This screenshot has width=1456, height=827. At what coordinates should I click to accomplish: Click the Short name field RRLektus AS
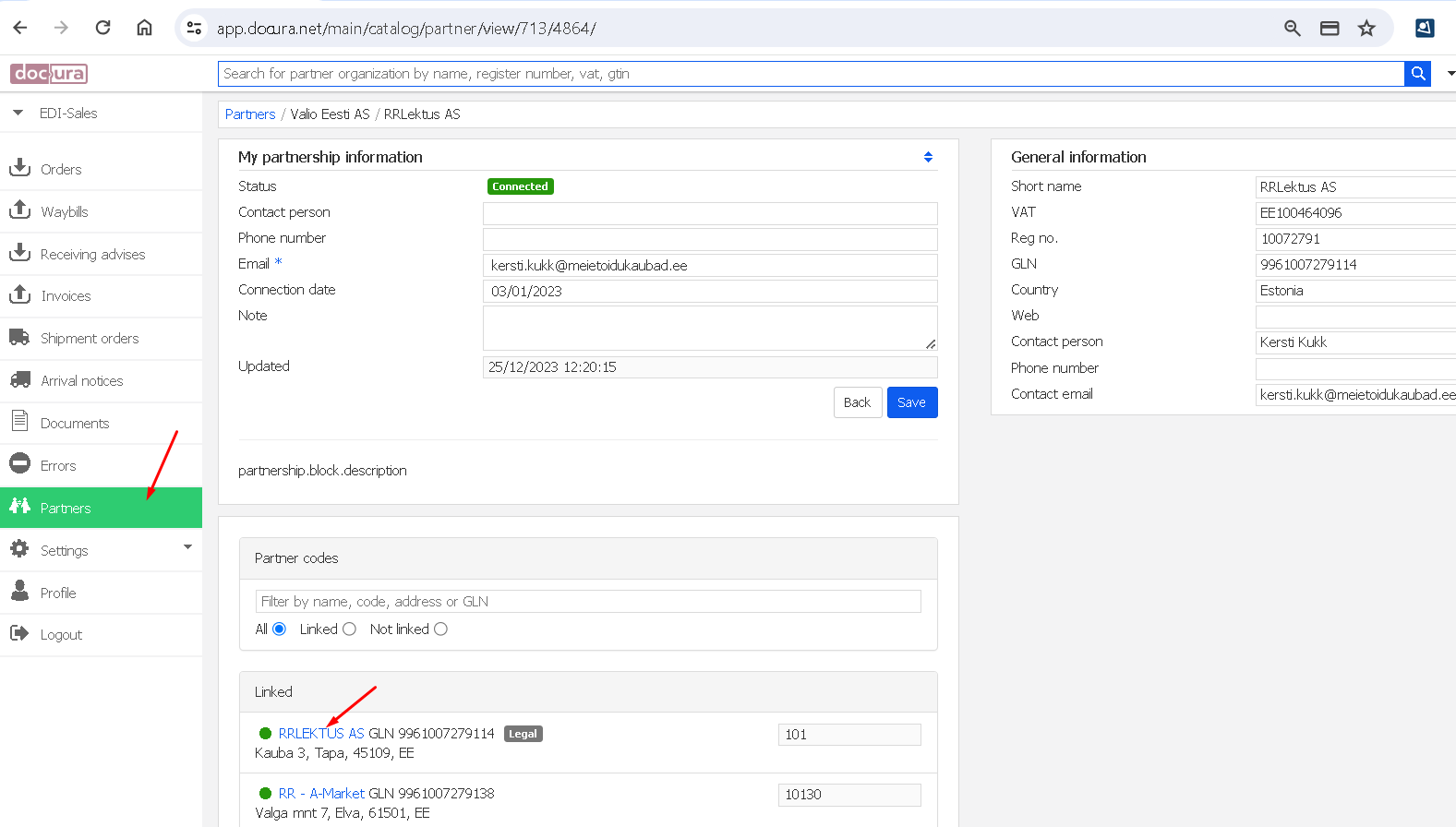(1355, 187)
